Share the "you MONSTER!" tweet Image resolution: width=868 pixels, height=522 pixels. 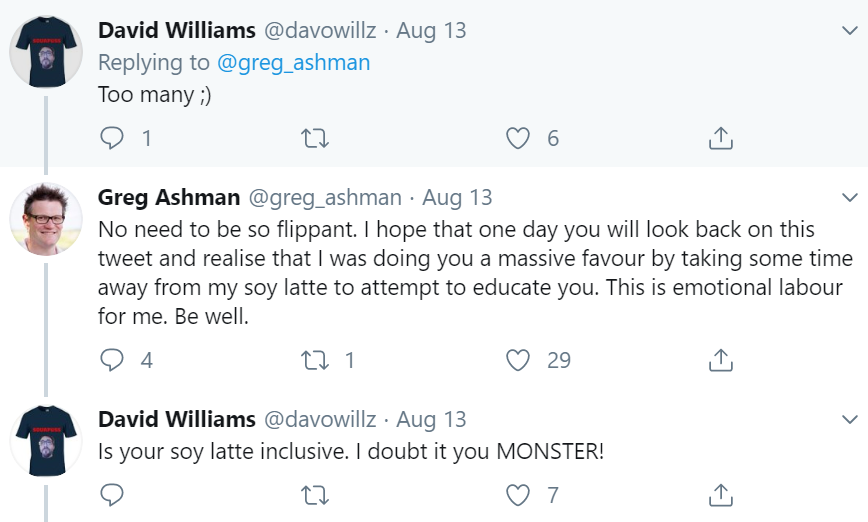pos(720,494)
